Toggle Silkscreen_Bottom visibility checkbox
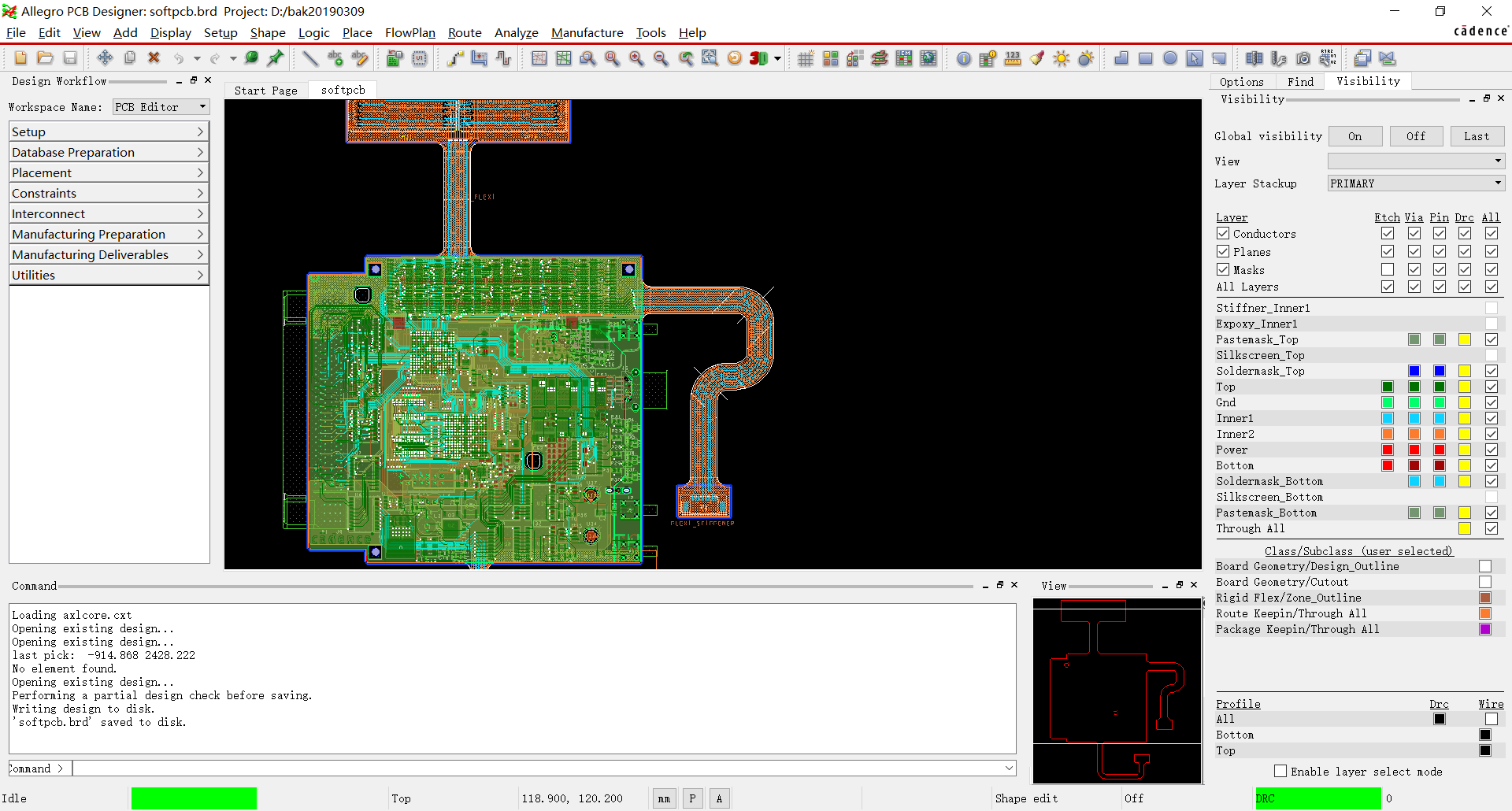The height and width of the screenshot is (811, 1512). tap(1492, 497)
